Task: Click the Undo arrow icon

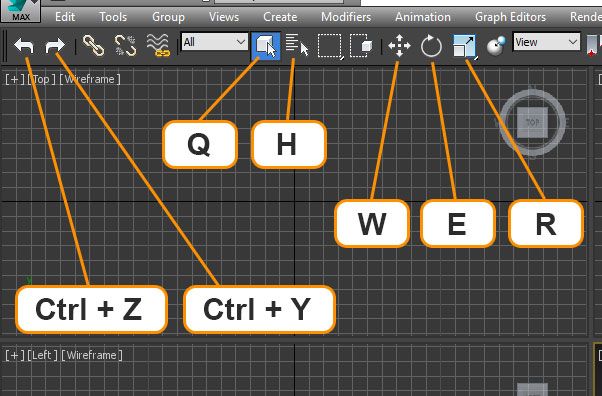Action: [x=24, y=46]
